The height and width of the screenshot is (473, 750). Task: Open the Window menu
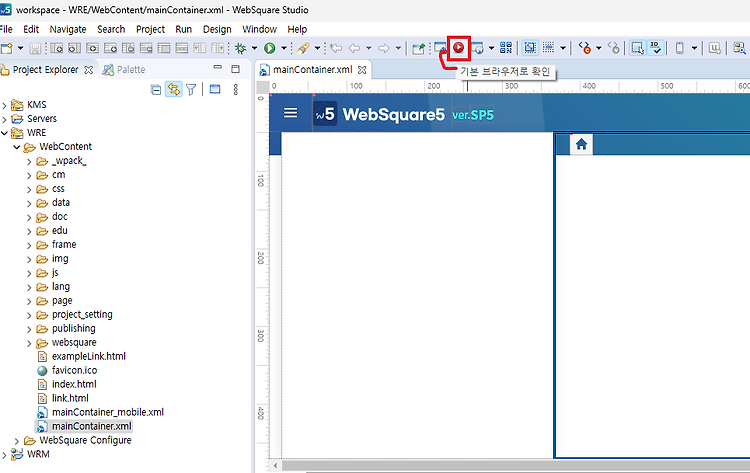point(259,29)
